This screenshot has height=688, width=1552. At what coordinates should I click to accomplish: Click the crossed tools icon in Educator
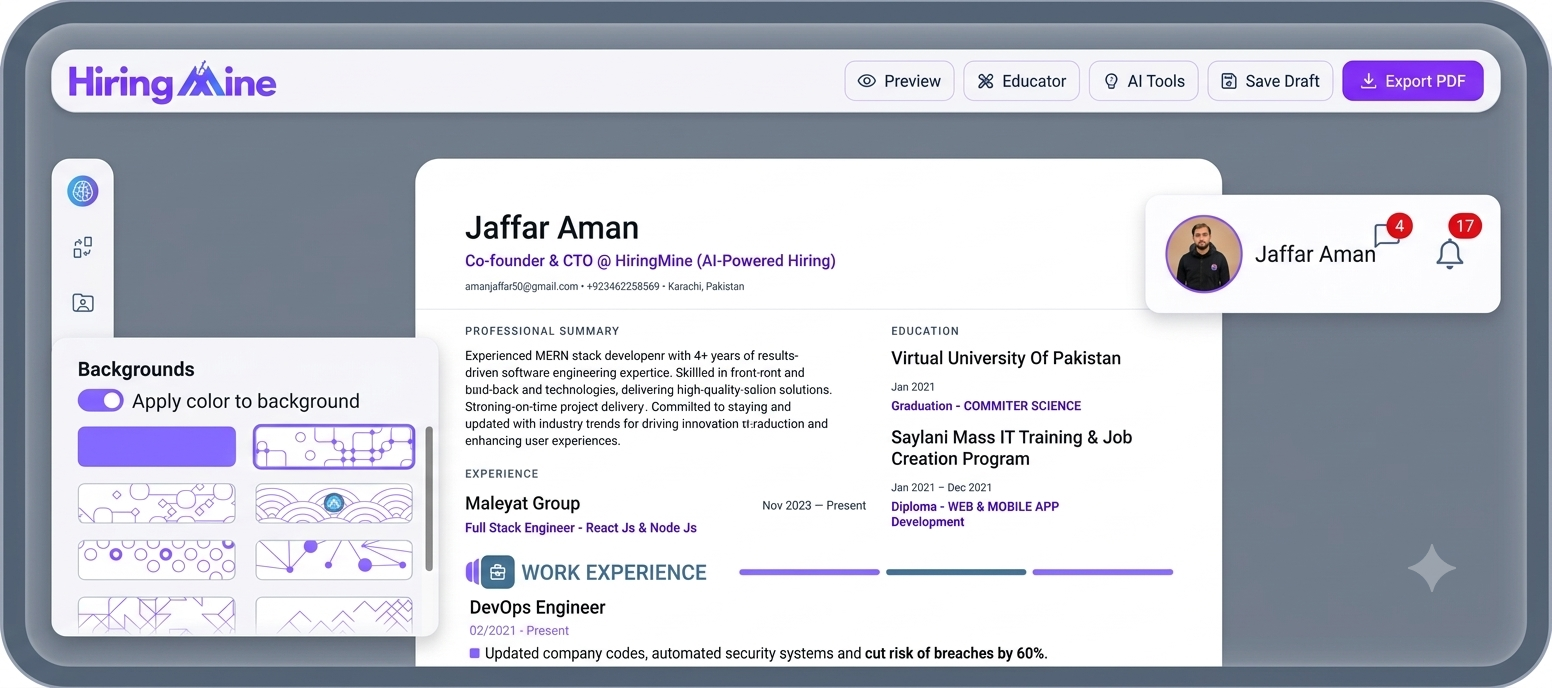click(985, 81)
